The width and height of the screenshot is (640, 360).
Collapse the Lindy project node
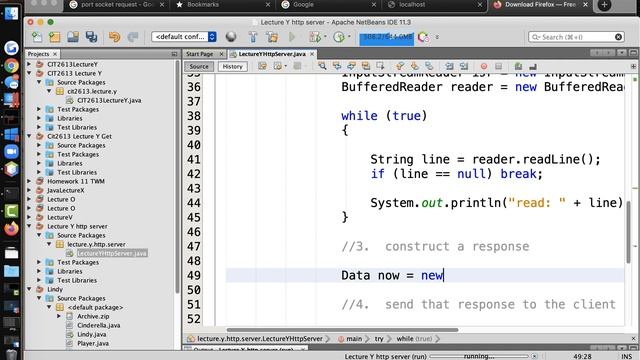pos(29,289)
